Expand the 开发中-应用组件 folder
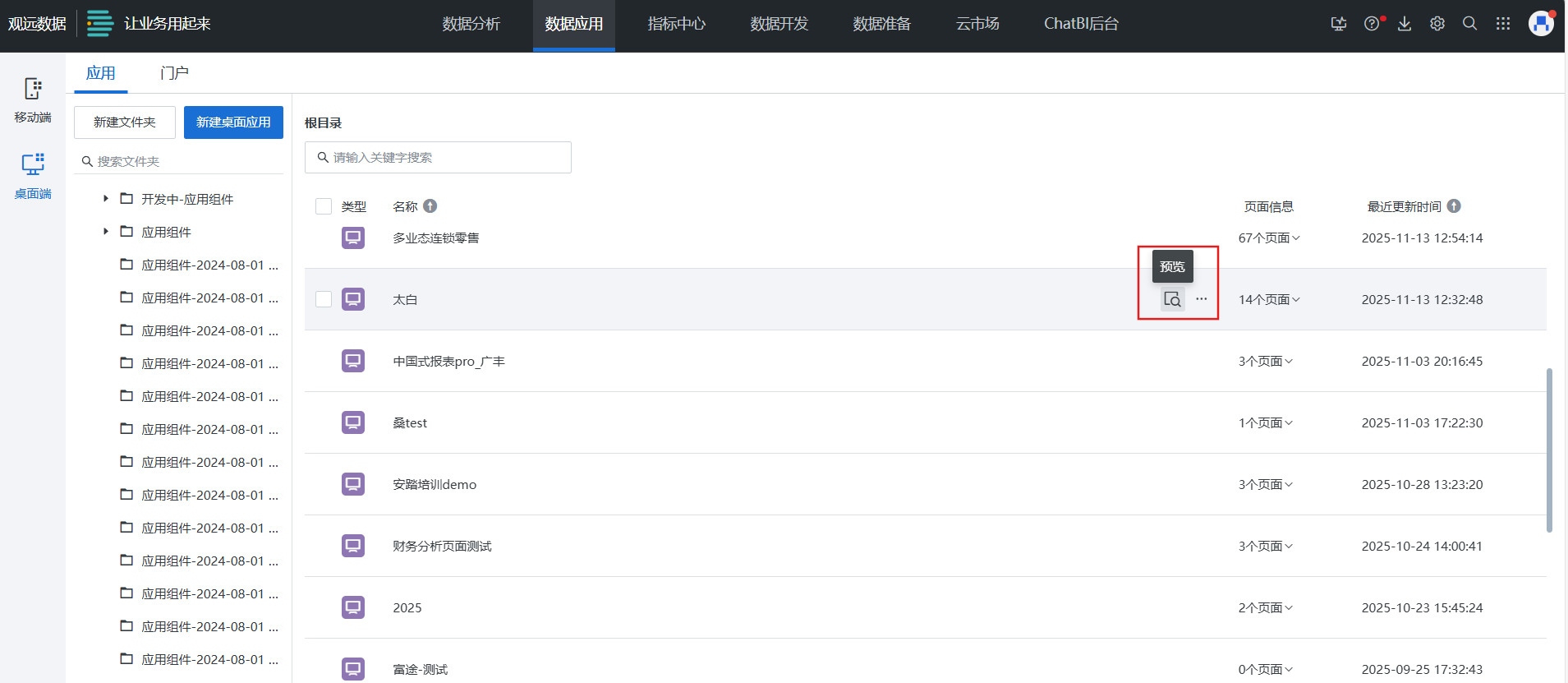The width and height of the screenshot is (1568, 683). click(106, 199)
